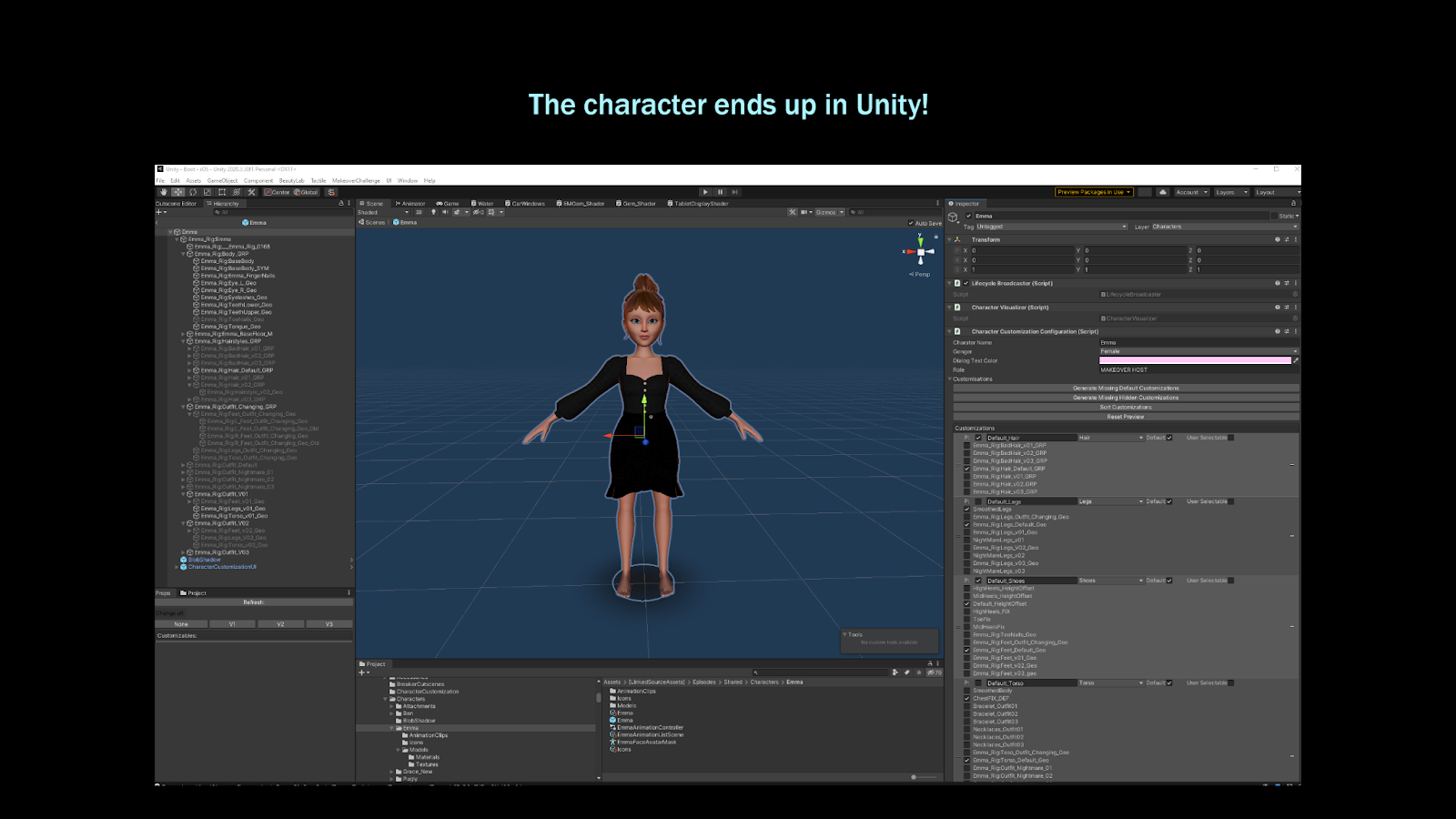Open the Gizmos dropdown
This screenshot has height=819, width=1456.
click(x=830, y=212)
